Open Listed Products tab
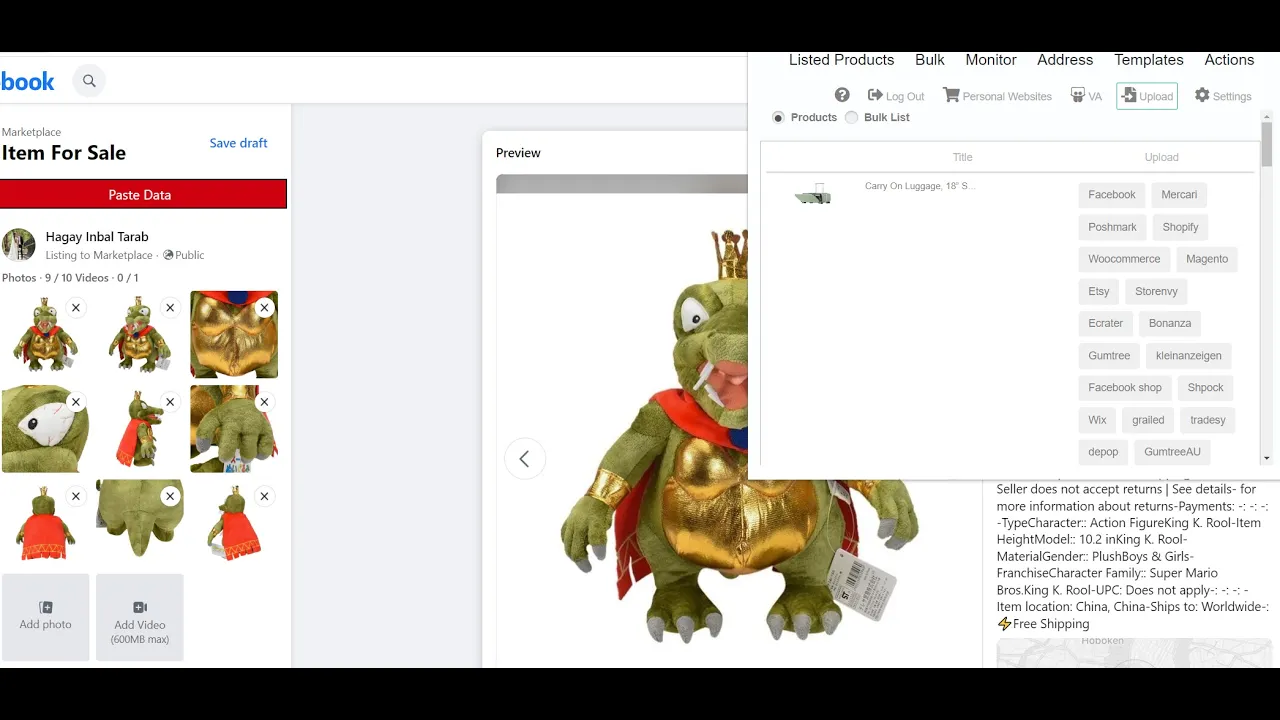 (x=841, y=60)
